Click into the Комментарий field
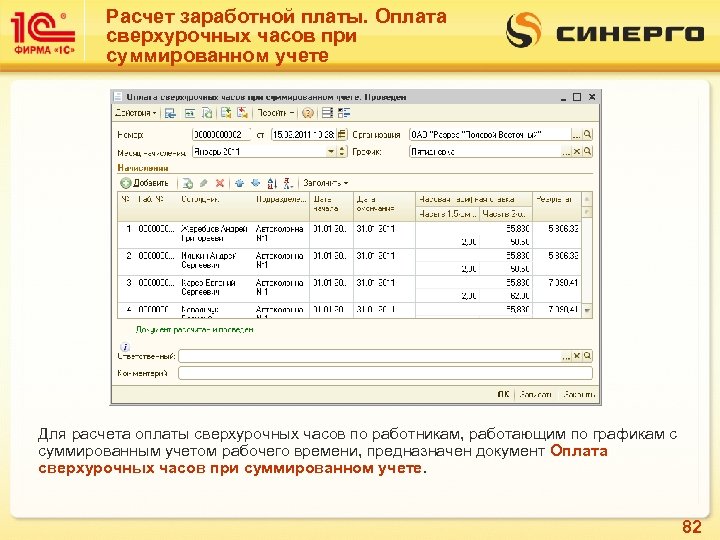 pos(385,373)
